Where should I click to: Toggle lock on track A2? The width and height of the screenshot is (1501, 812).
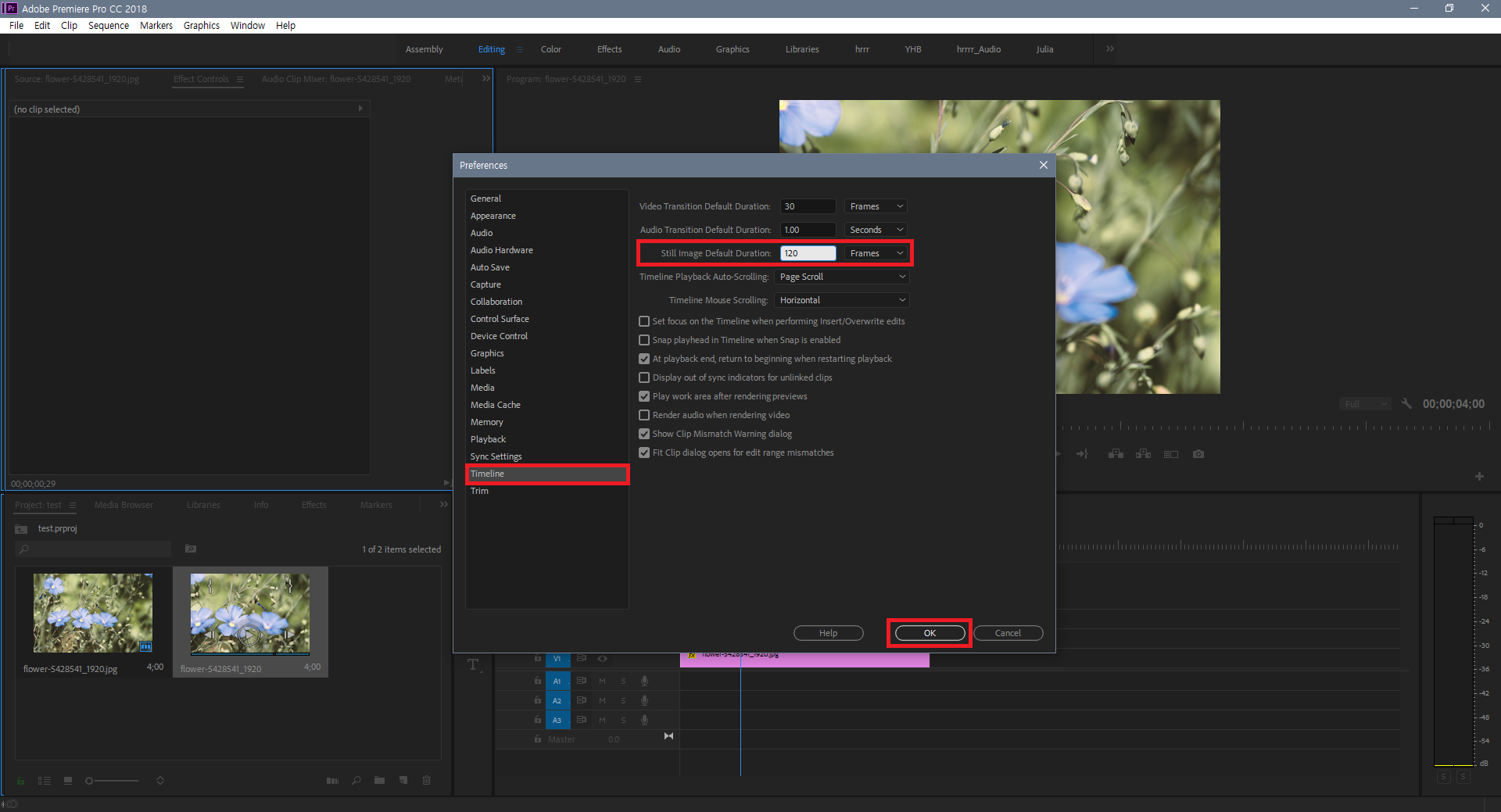[x=538, y=700]
